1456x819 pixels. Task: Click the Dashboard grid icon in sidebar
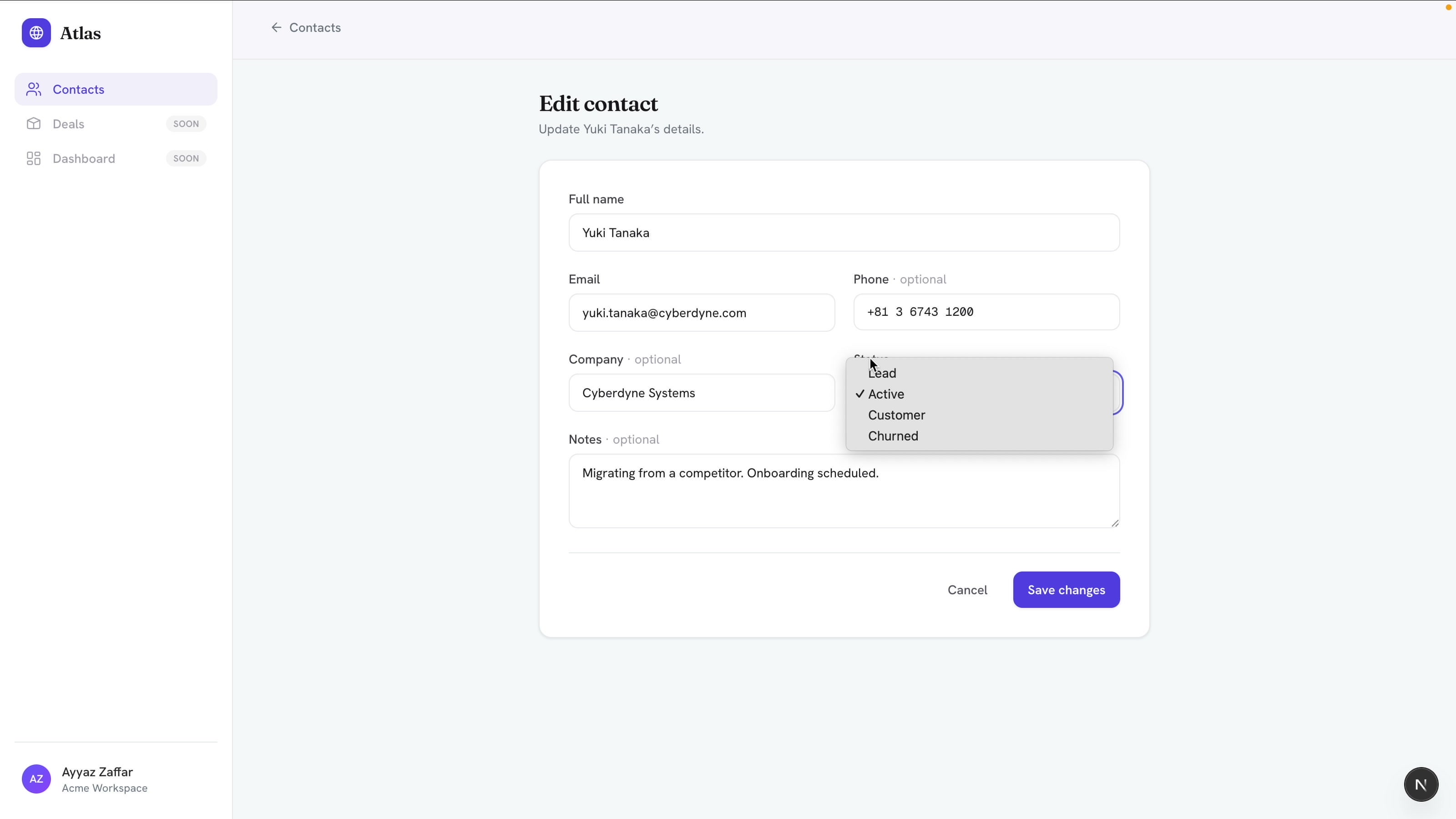coord(33,158)
